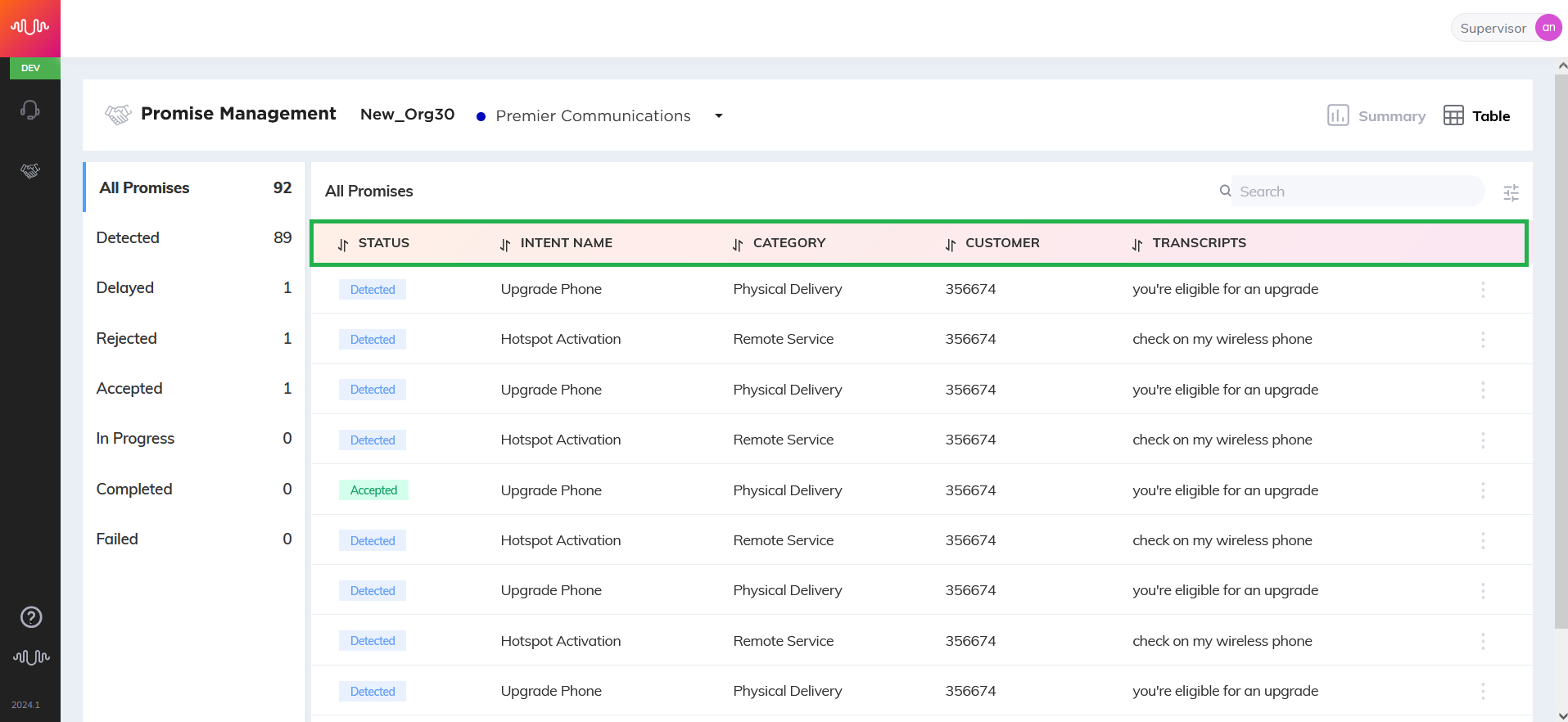
Task: Open the help question mark icon
Action: click(x=31, y=617)
